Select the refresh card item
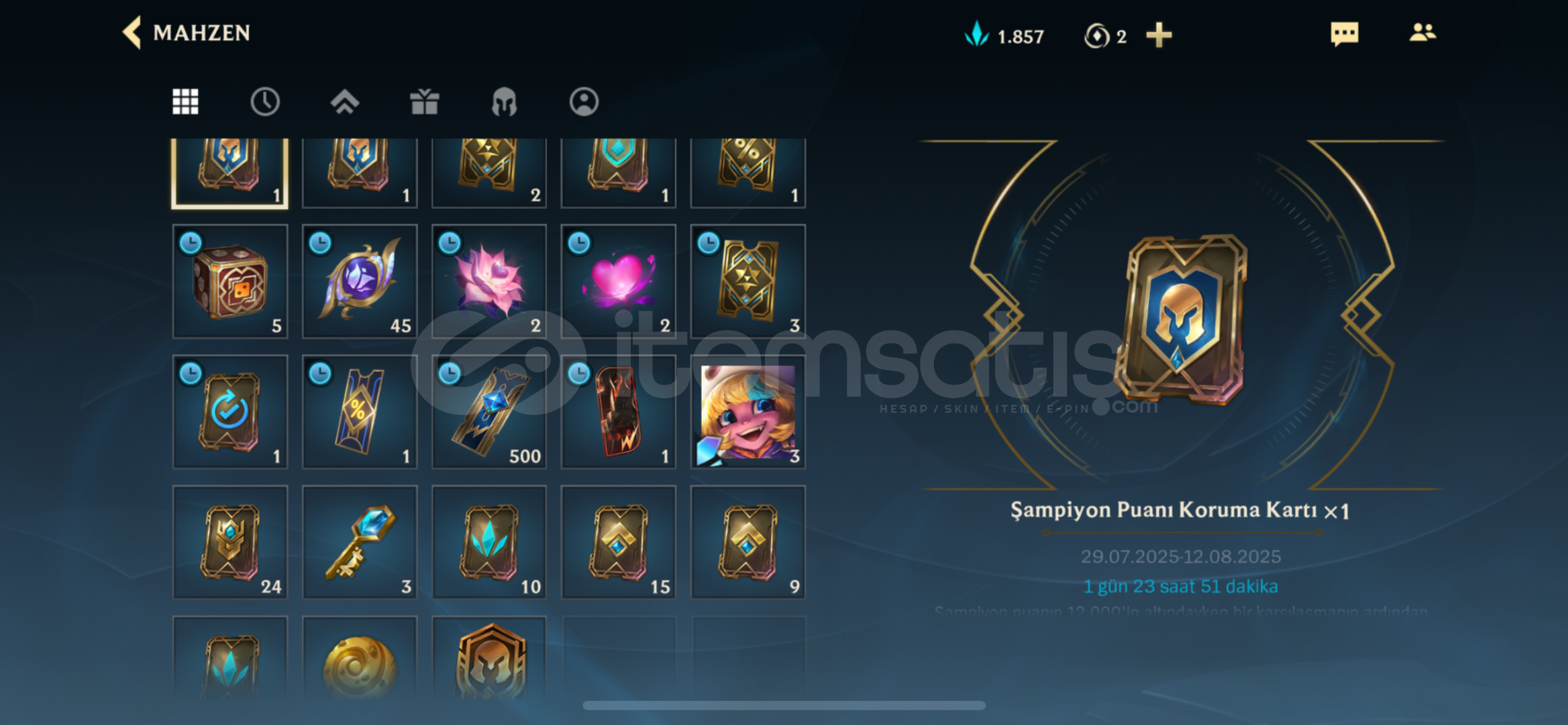1568x725 pixels. [x=230, y=412]
